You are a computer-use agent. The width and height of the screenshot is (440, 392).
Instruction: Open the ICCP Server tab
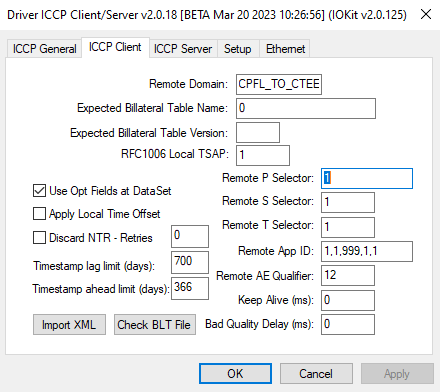(183, 49)
